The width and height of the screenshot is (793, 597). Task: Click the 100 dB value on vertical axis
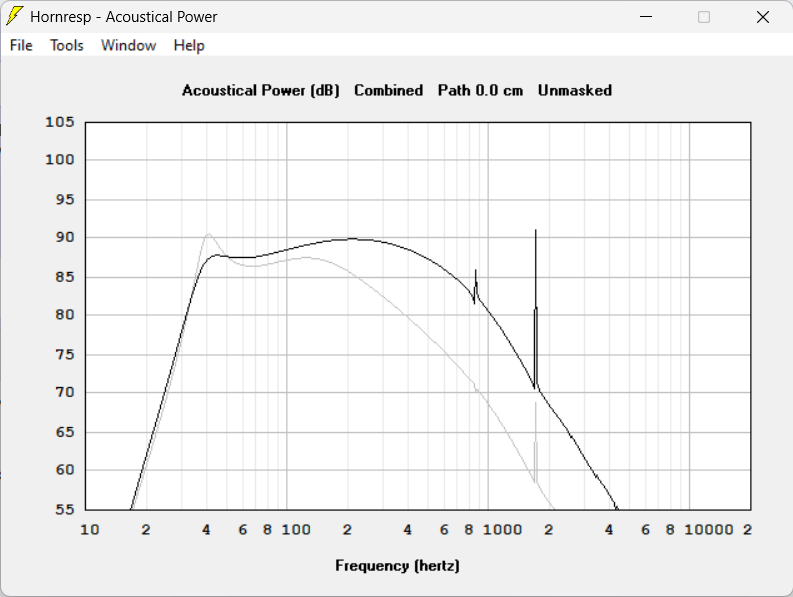click(60, 160)
